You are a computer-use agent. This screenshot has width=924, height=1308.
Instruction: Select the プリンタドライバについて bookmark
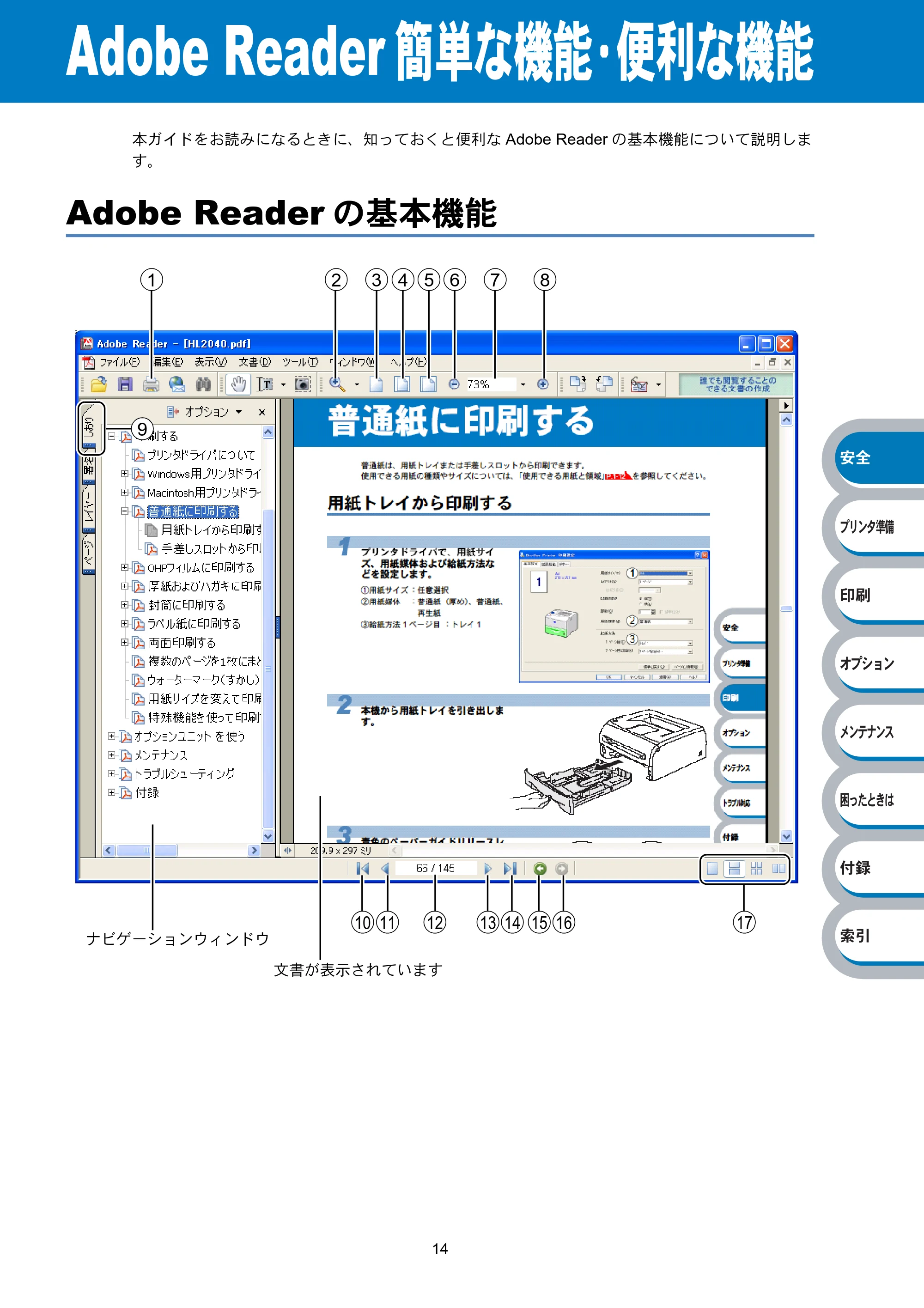(x=201, y=455)
